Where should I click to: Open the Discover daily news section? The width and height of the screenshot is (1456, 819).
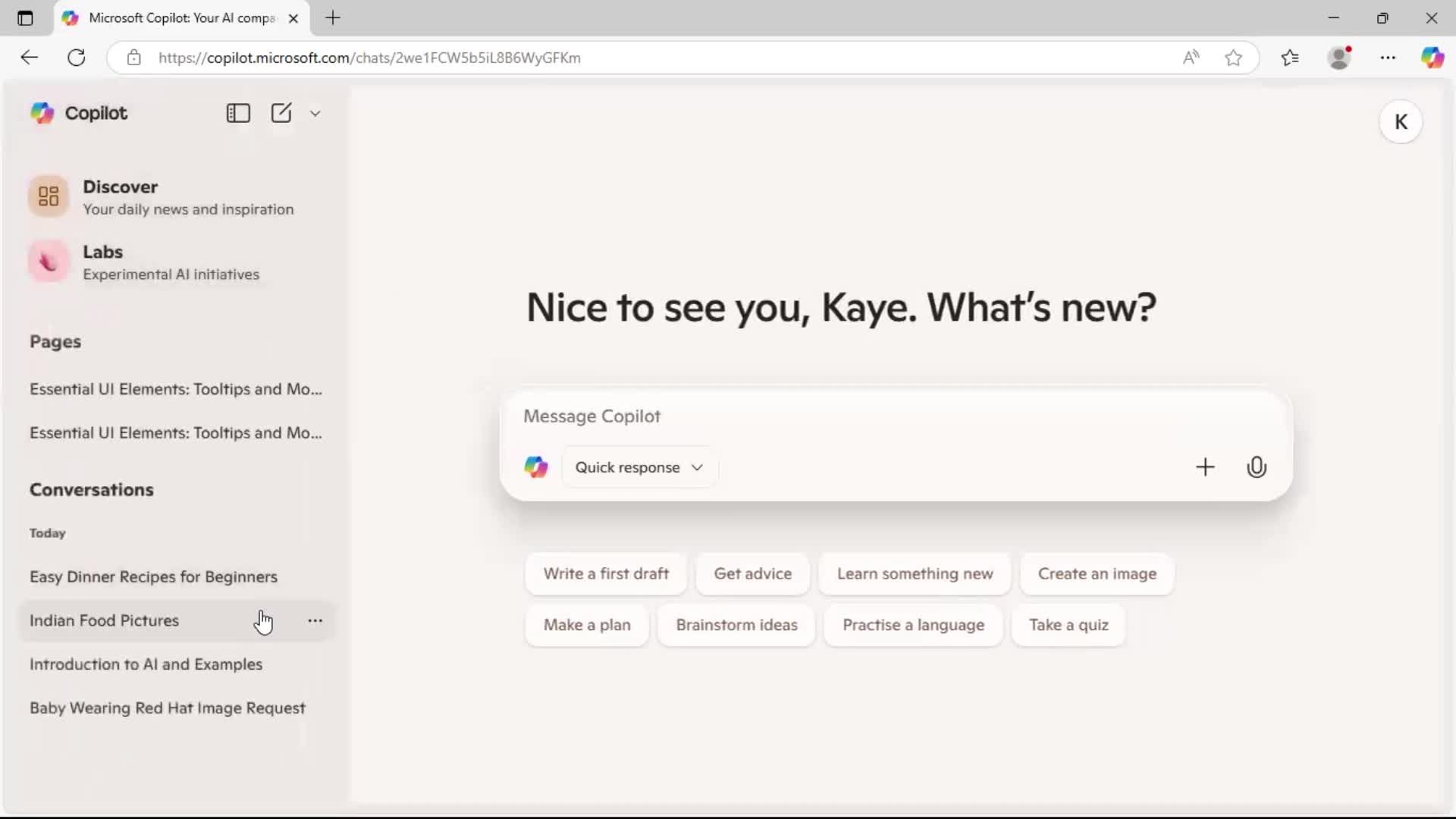tap(121, 196)
